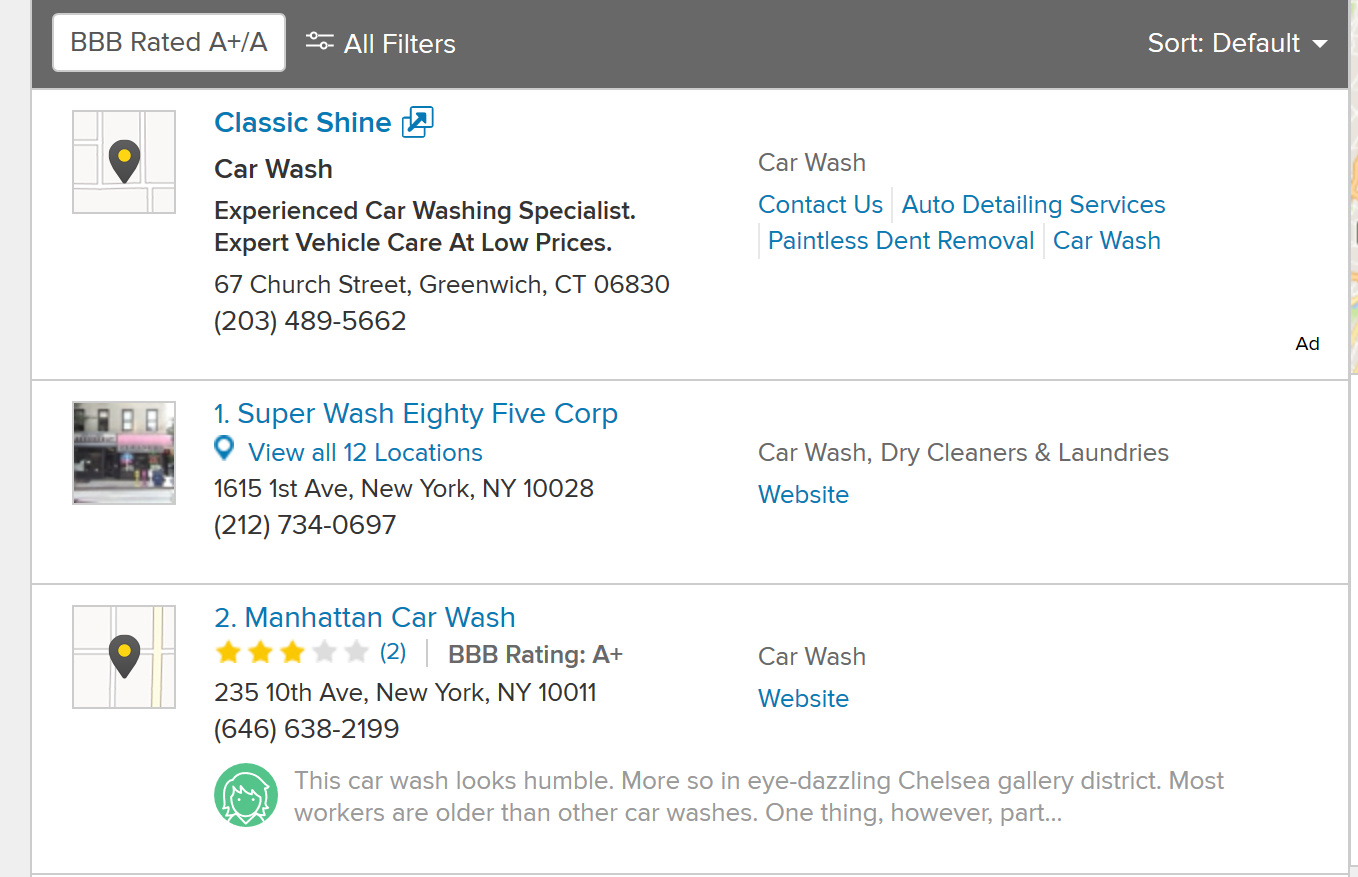The image size is (1358, 877).
Task: Click location pin icon beside View all 12 Locations
Action: (225, 449)
